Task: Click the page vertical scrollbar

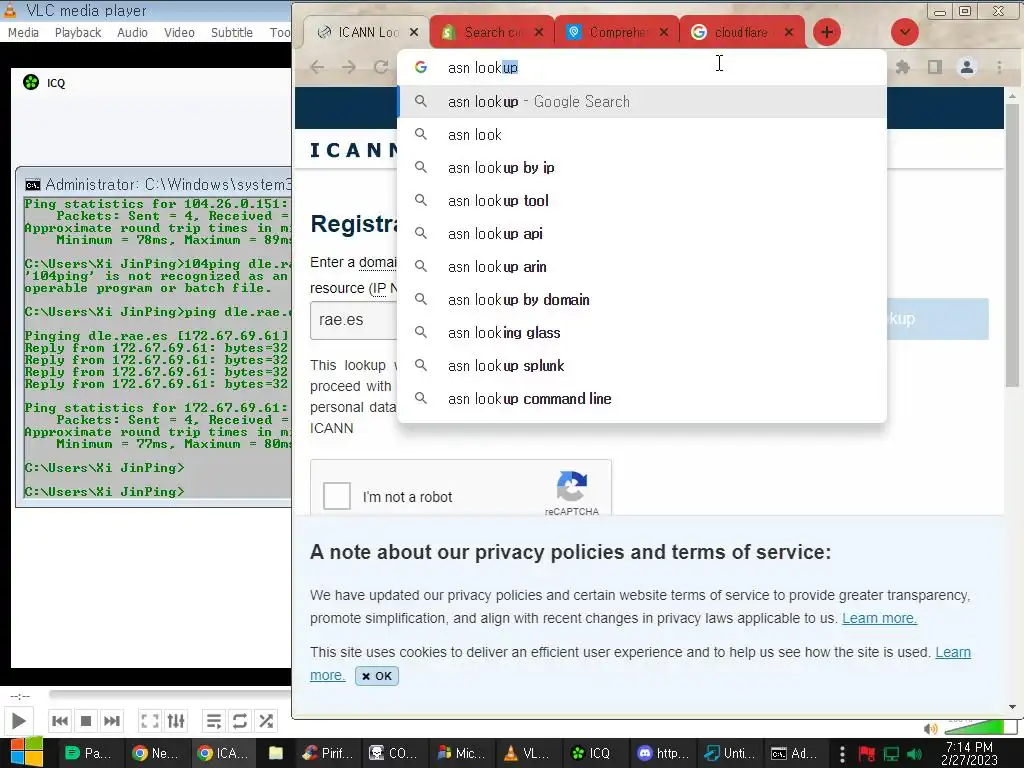Action: tap(1012, 245)
